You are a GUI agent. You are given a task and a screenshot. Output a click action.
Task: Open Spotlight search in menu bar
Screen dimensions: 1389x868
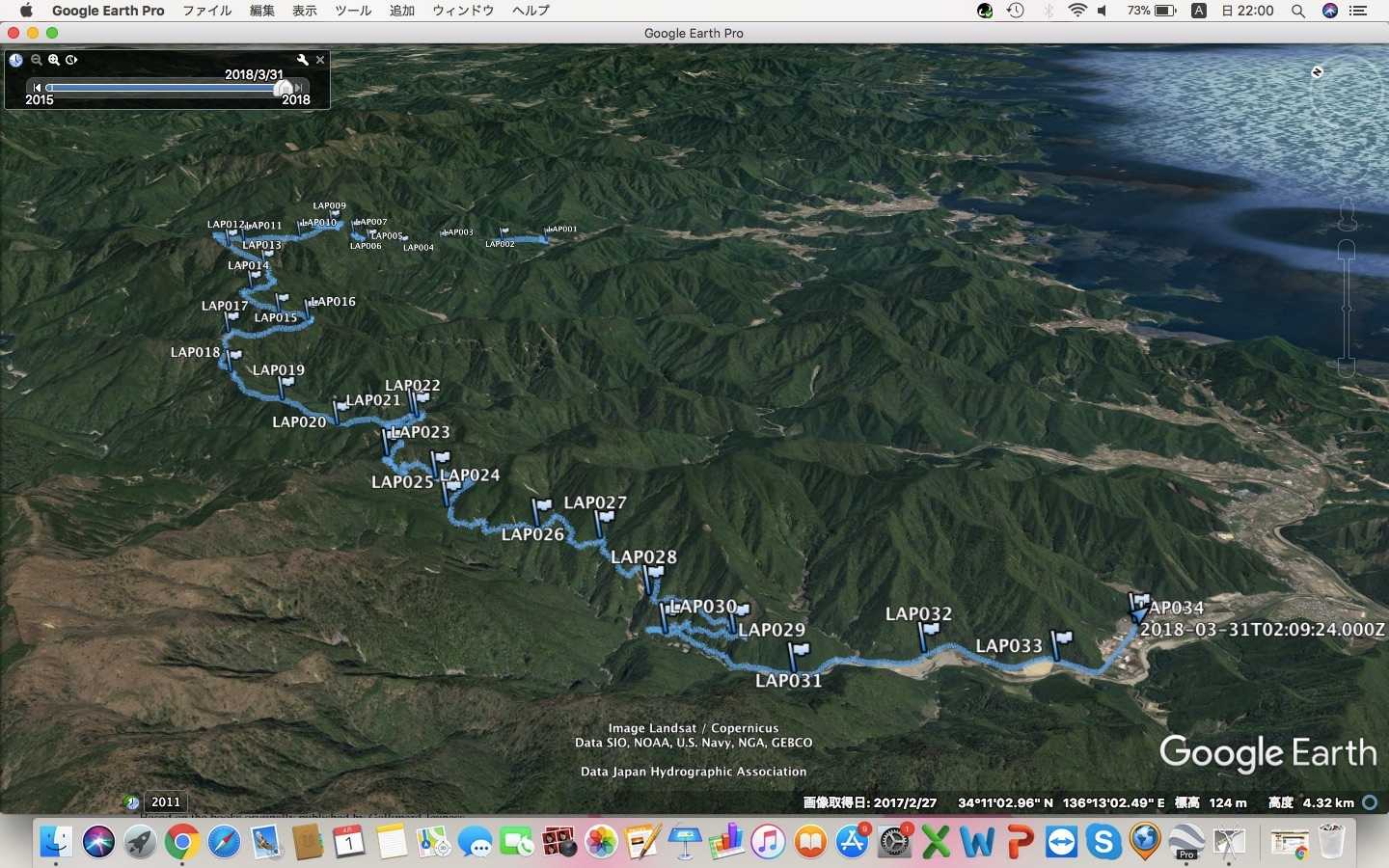(x=1298, y=11)
